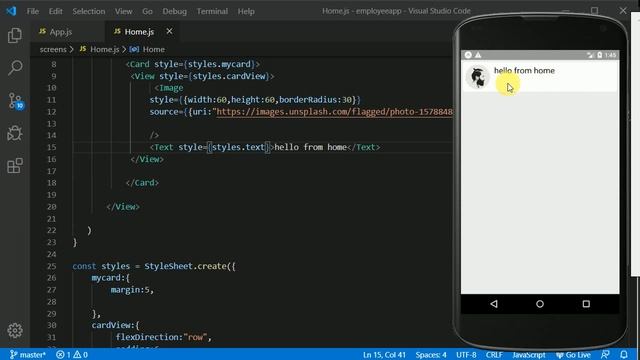The image size is (640, 360).
Task: Click the master git branch indicator
Action: tap(27, 354)
